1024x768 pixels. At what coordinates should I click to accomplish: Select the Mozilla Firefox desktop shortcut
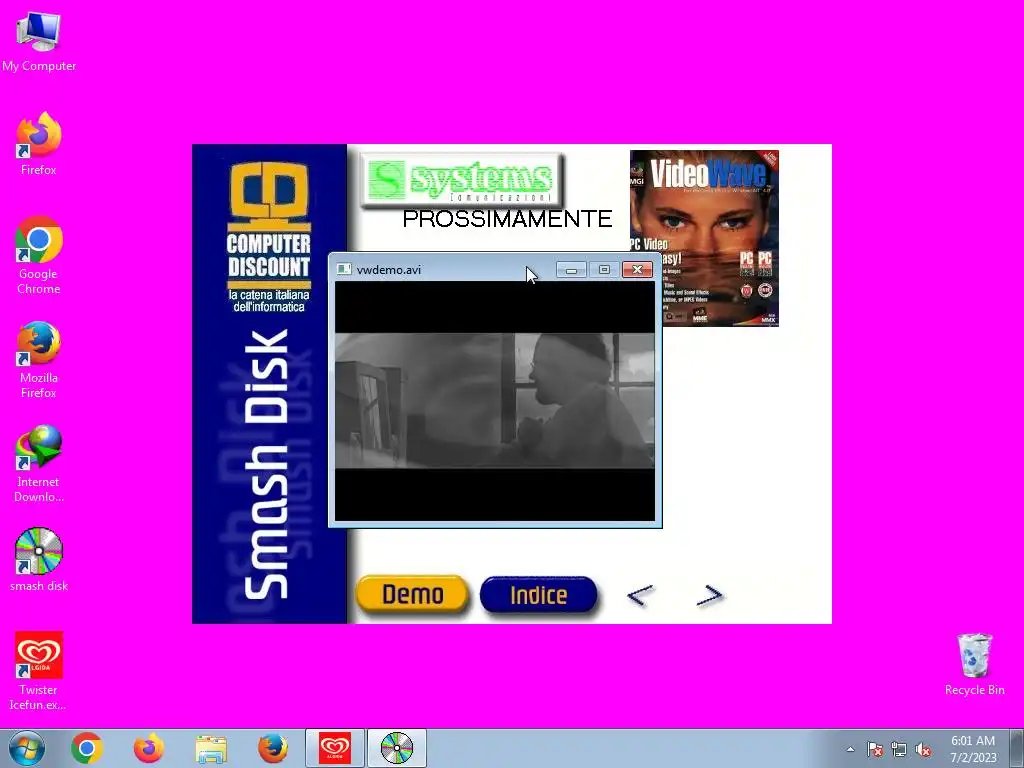point(39,359)
